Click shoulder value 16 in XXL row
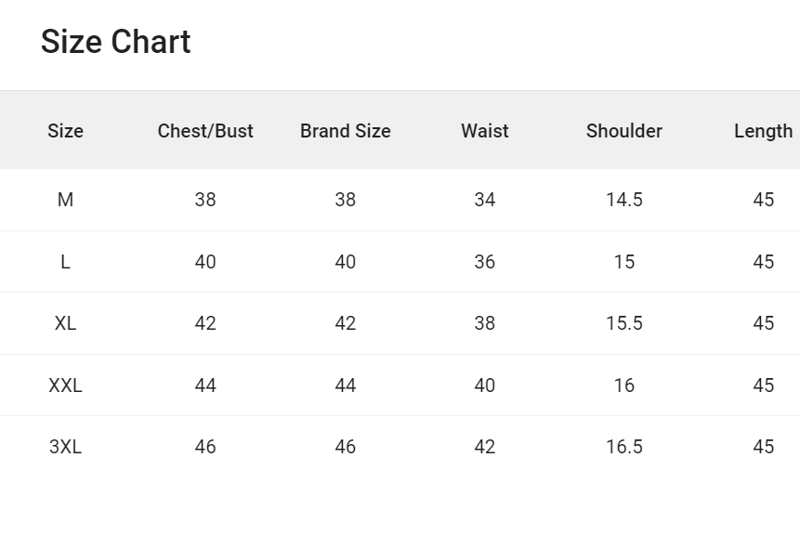Screen dimensions: 800x536 pos(624,385)
